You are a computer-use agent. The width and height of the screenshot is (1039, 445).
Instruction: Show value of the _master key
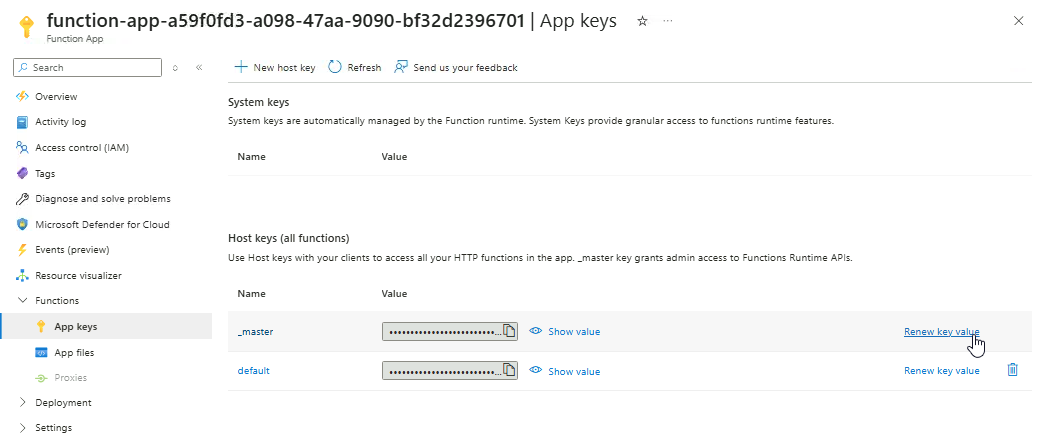(x=565, y=331)
